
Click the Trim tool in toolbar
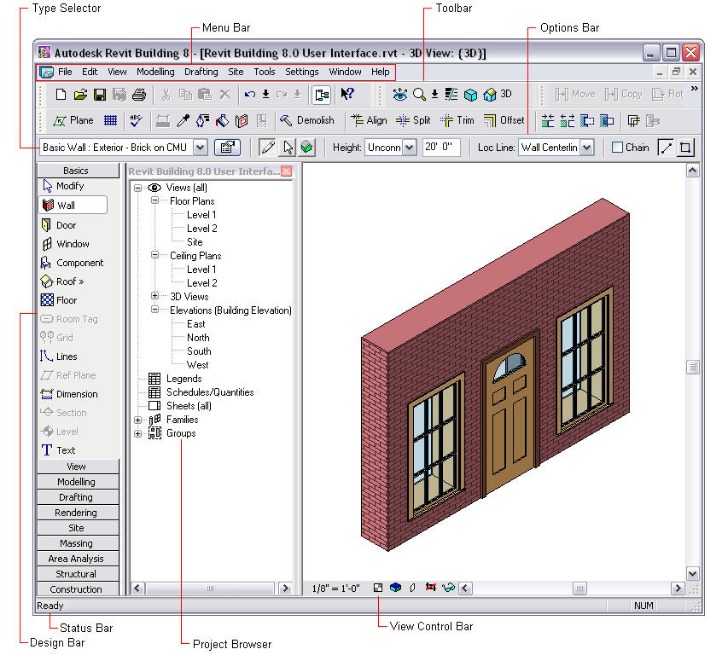click(x=457, y=120)
